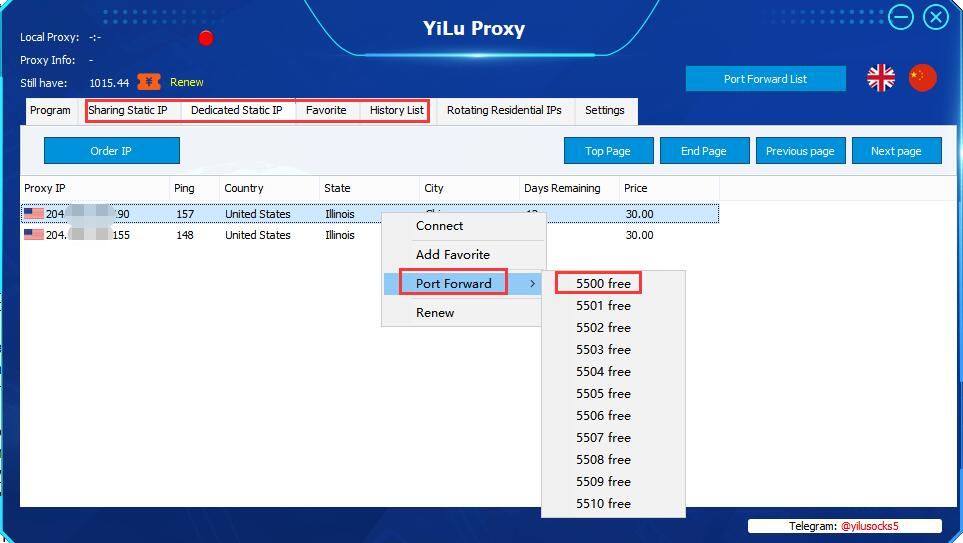
Task: Sort by the State column header
Action: click(369, 188)
